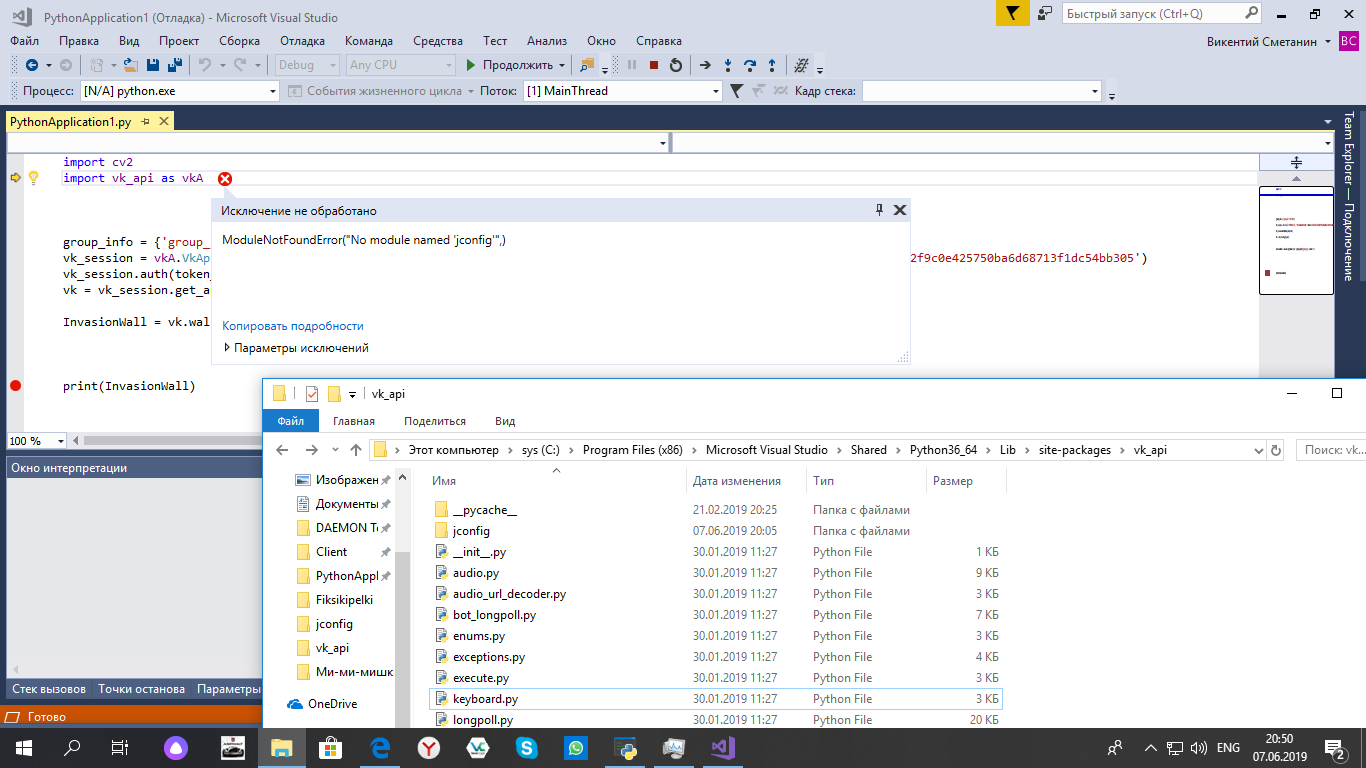Image resolution: width=1366 pixels, height=768 pixels.
Task: Click user name Викентий Сметанин
Action: click(x=1263, y=41)
